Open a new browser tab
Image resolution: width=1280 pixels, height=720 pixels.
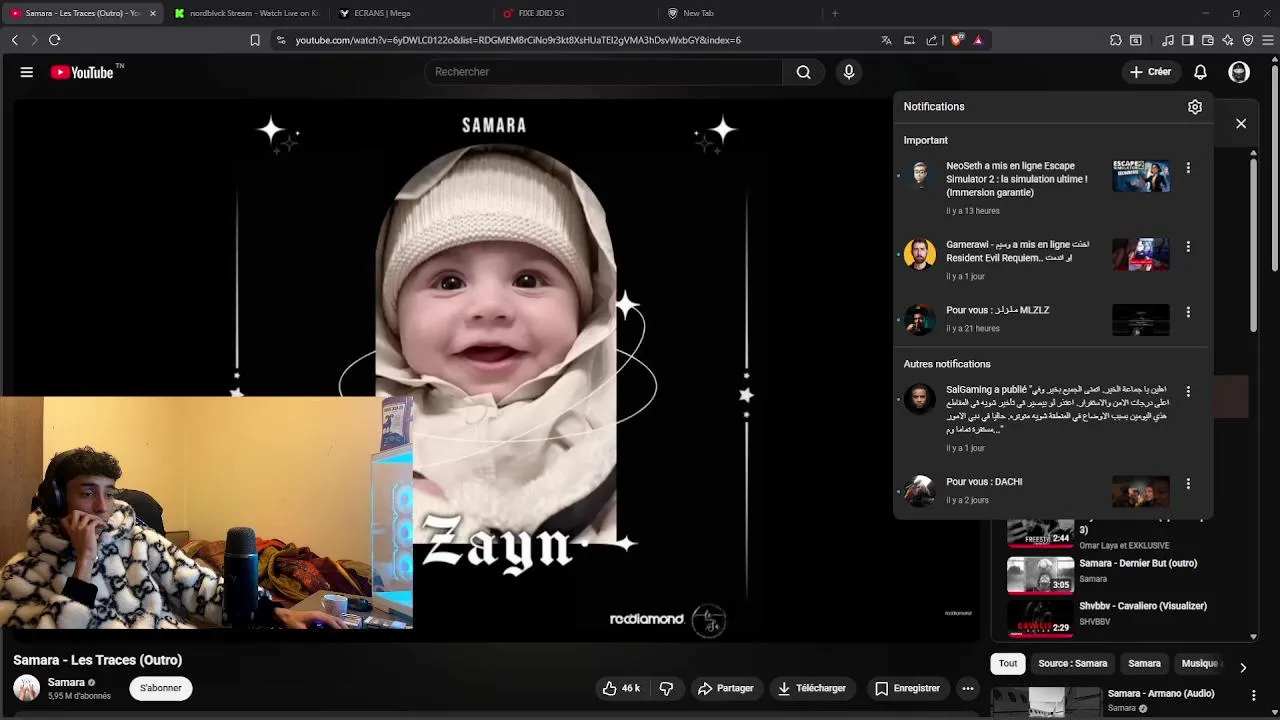[835, 13]
